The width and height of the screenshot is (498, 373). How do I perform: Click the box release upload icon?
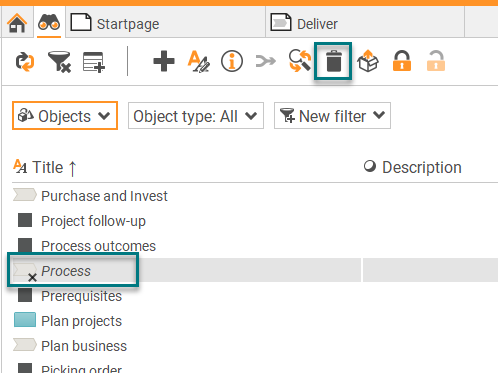click(368, 61)
